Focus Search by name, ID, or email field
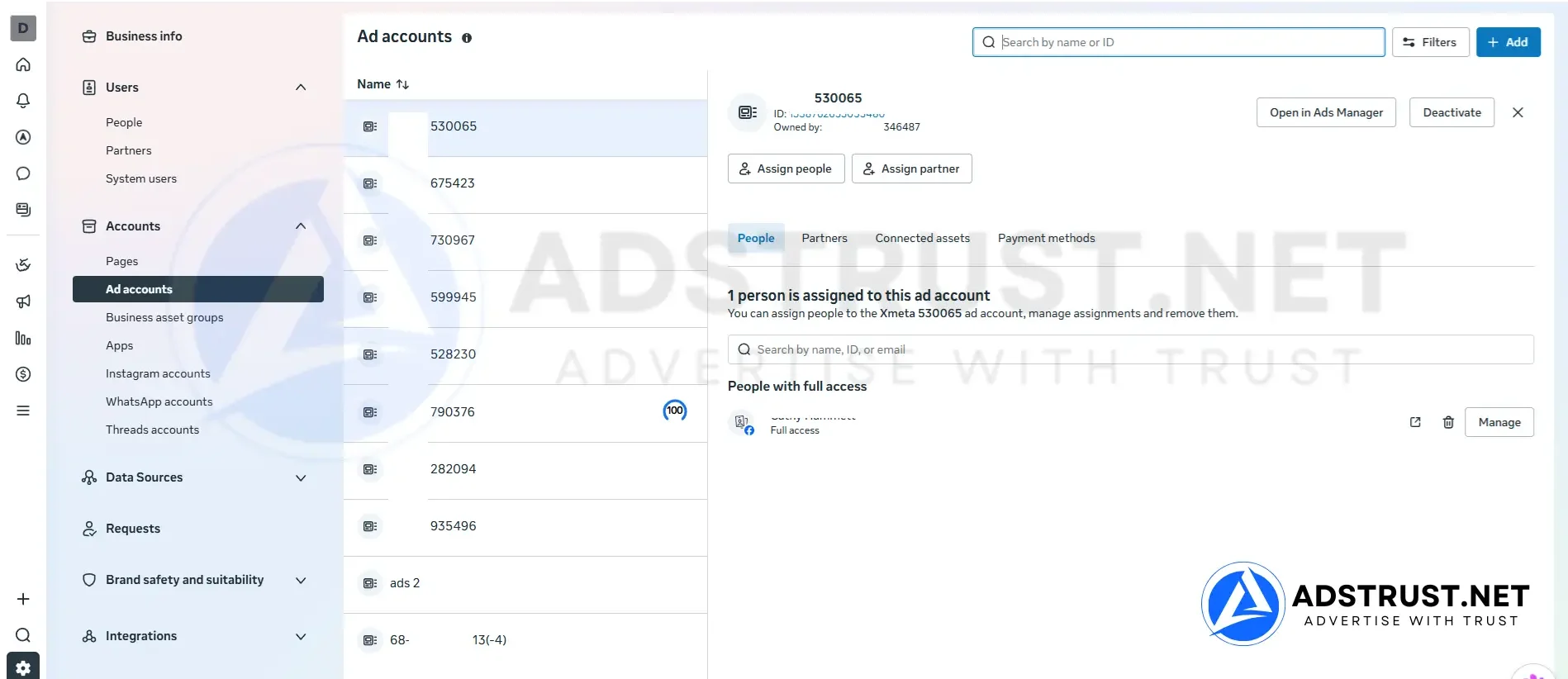 [x=1130, y=349]
